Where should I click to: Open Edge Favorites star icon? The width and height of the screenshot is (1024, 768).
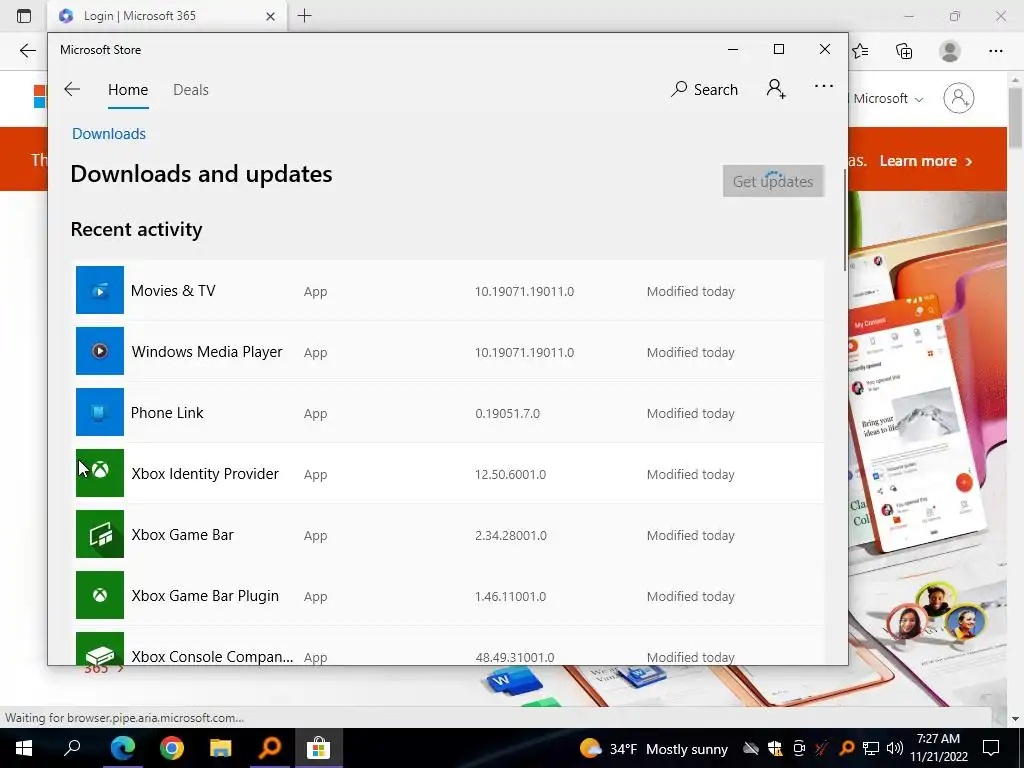click(860, 51)
